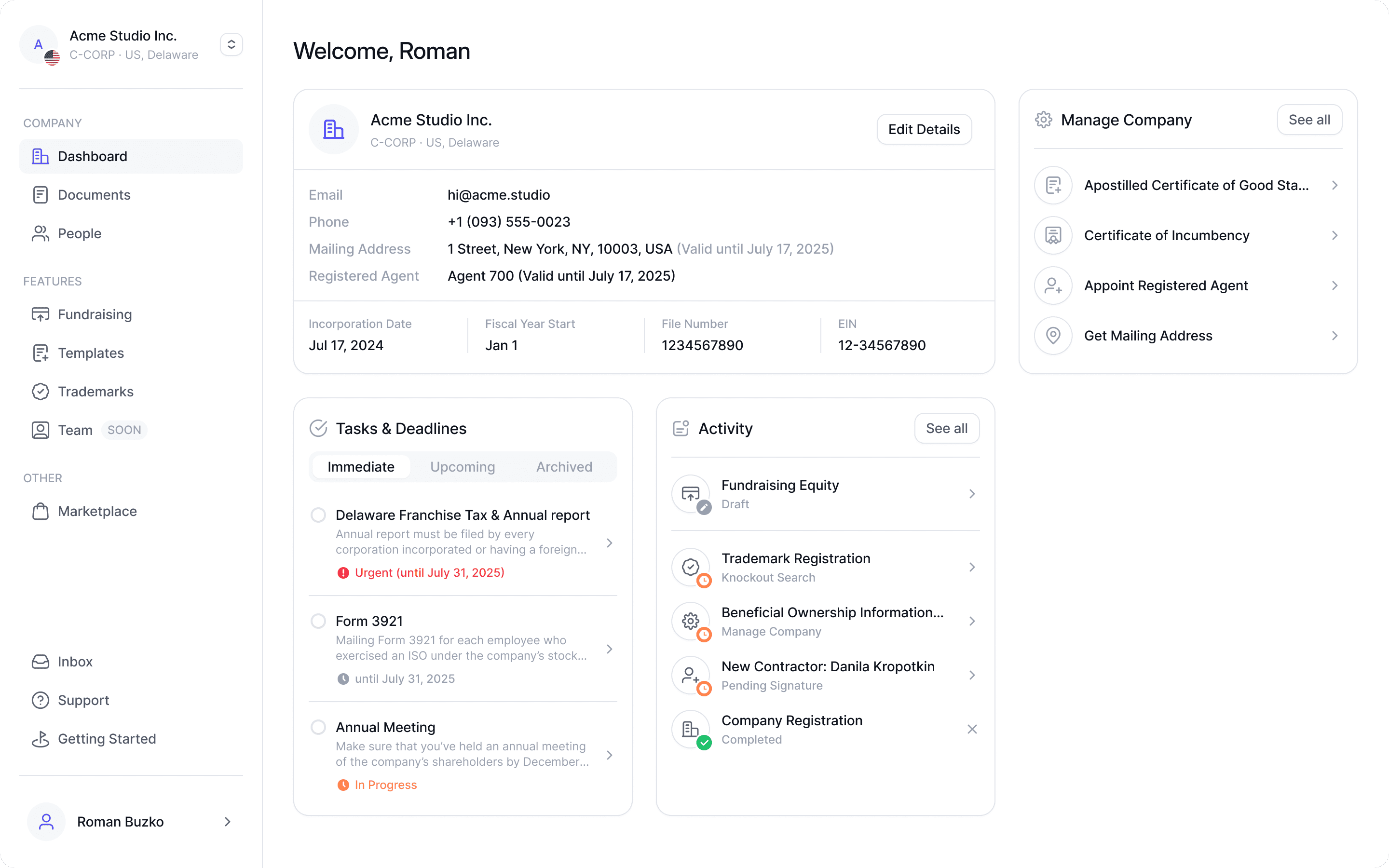Click the People icon in sidebar
The width and height of the screenshot is (1389, 868).
pyautogui.click(x=40, y=233)
